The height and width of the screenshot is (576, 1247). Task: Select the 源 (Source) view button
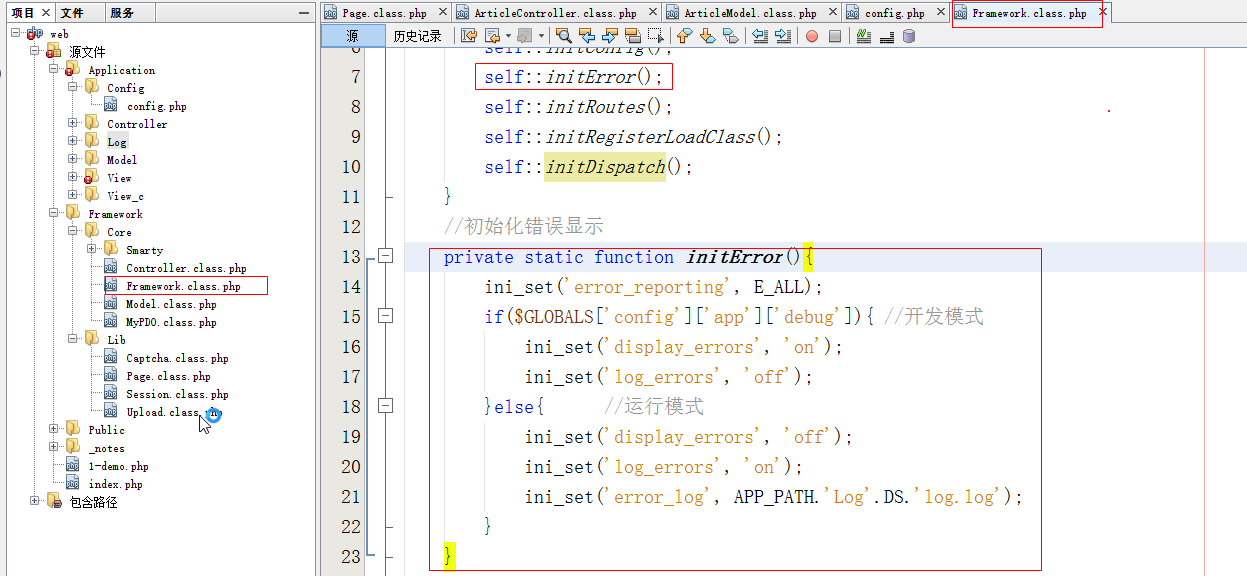352,36
